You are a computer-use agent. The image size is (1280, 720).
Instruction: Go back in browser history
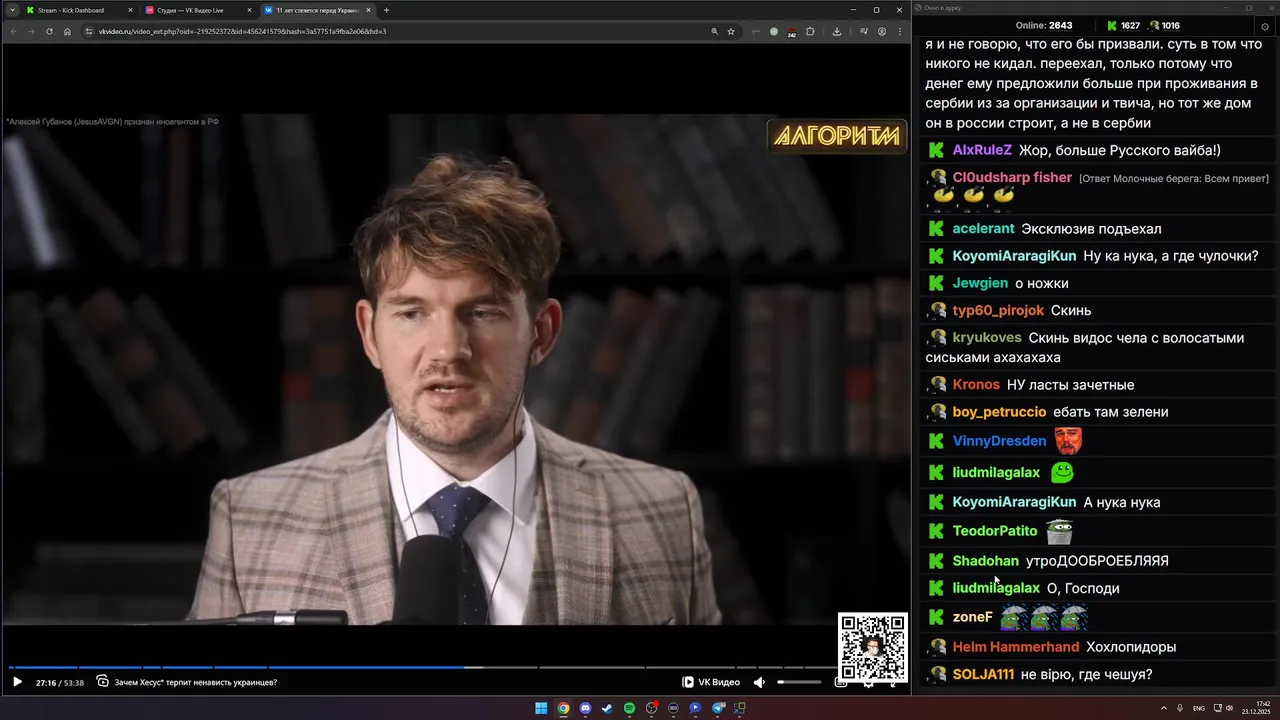pos(13,31)
